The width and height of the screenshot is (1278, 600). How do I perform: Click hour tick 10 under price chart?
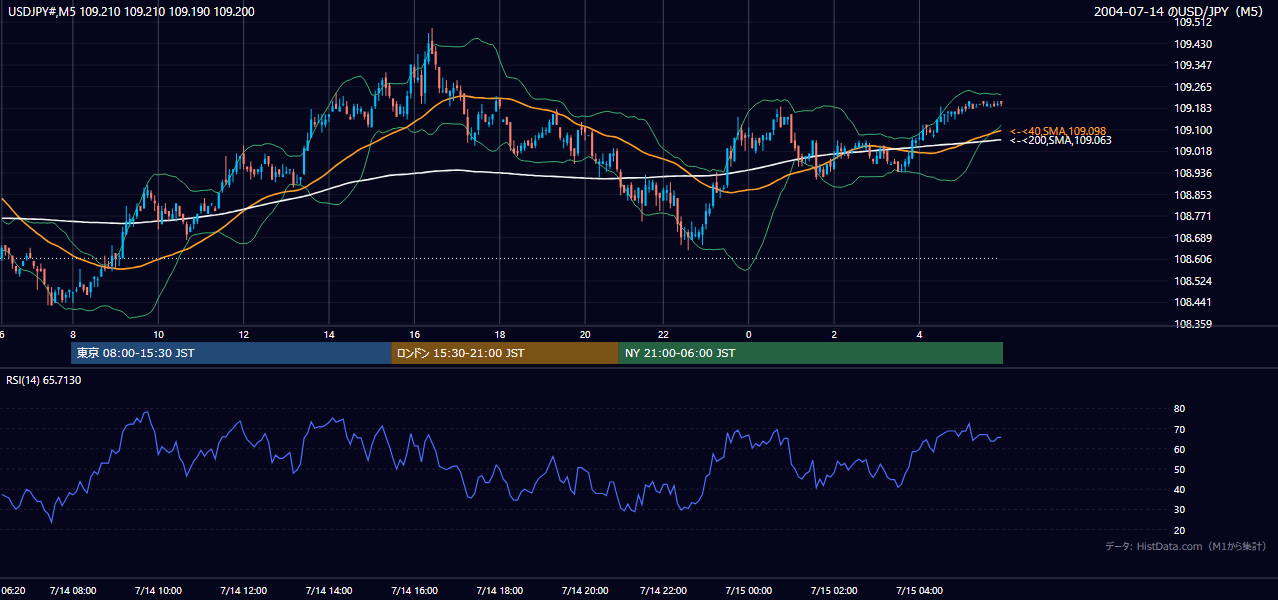[x=158, y=334]
